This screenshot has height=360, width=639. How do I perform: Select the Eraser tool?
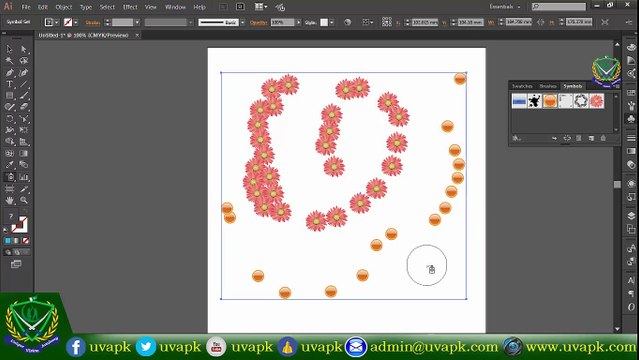coord(24,107)
